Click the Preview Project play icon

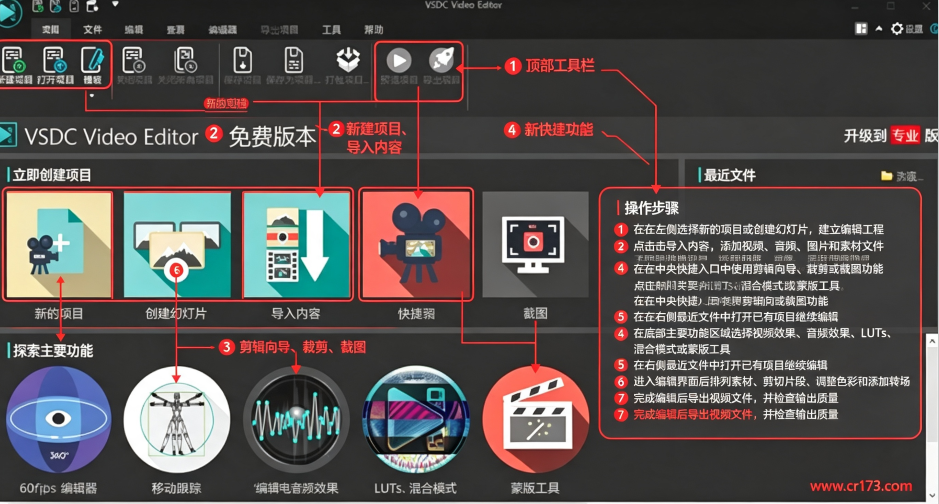[x=399, y=60]
